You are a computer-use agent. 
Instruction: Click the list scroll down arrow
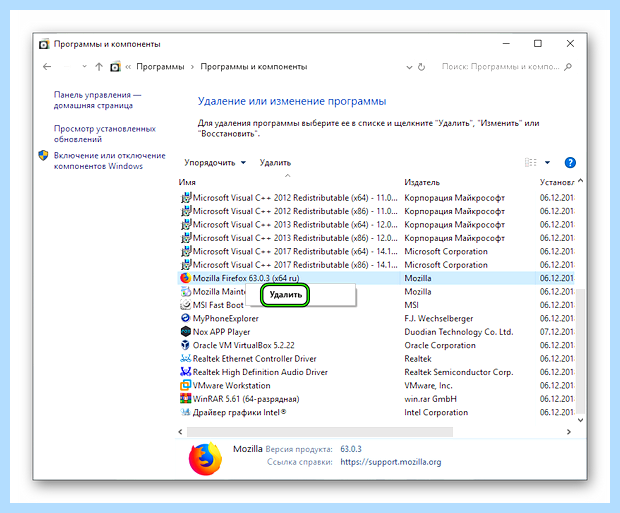click(580, 420)
